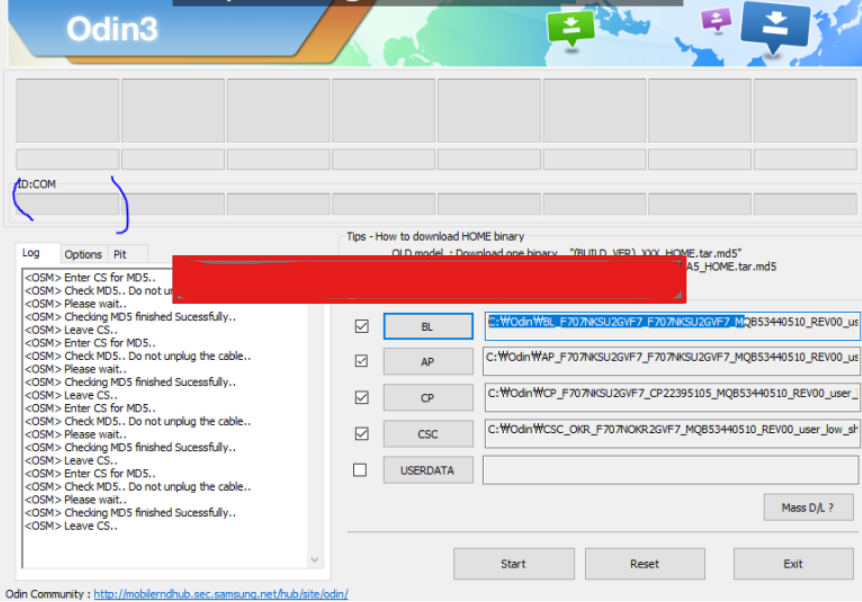Screen dimensions: 862x602
Task: Click the BL file path field
Action: click(672, 326)
